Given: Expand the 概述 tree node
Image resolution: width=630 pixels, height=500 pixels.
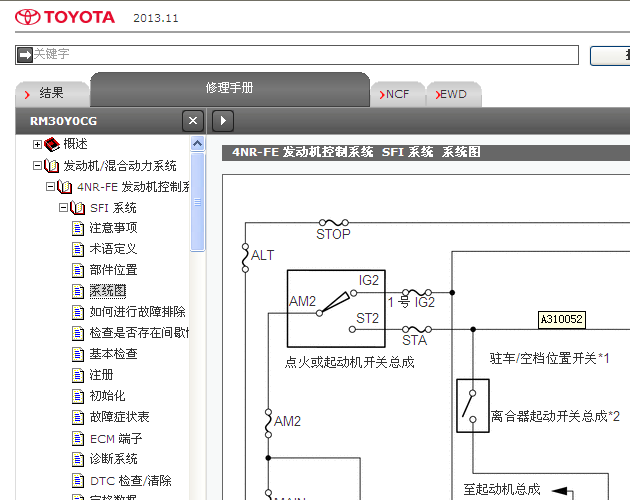Looking at the screenshot, I should [x=37, y=144].
